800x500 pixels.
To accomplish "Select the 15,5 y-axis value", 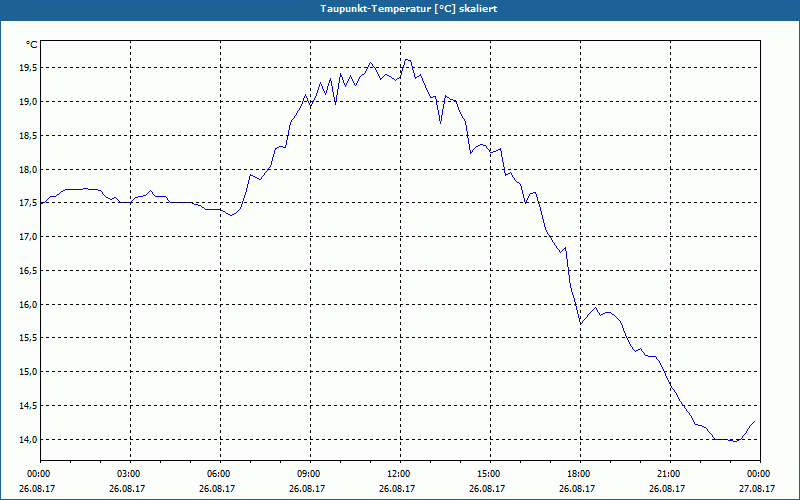I will click(x=29, y=338).
